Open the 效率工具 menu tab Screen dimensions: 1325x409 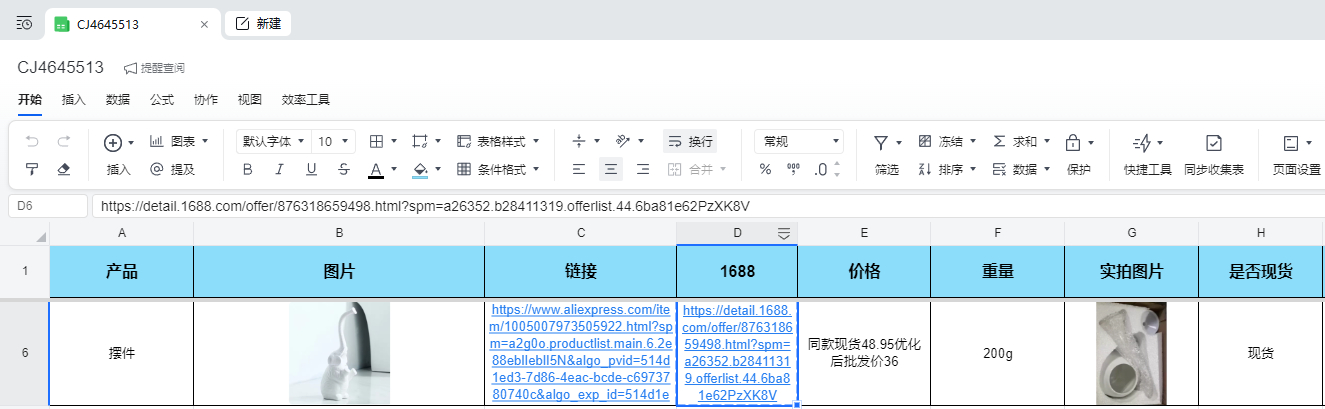coord(305,100)
